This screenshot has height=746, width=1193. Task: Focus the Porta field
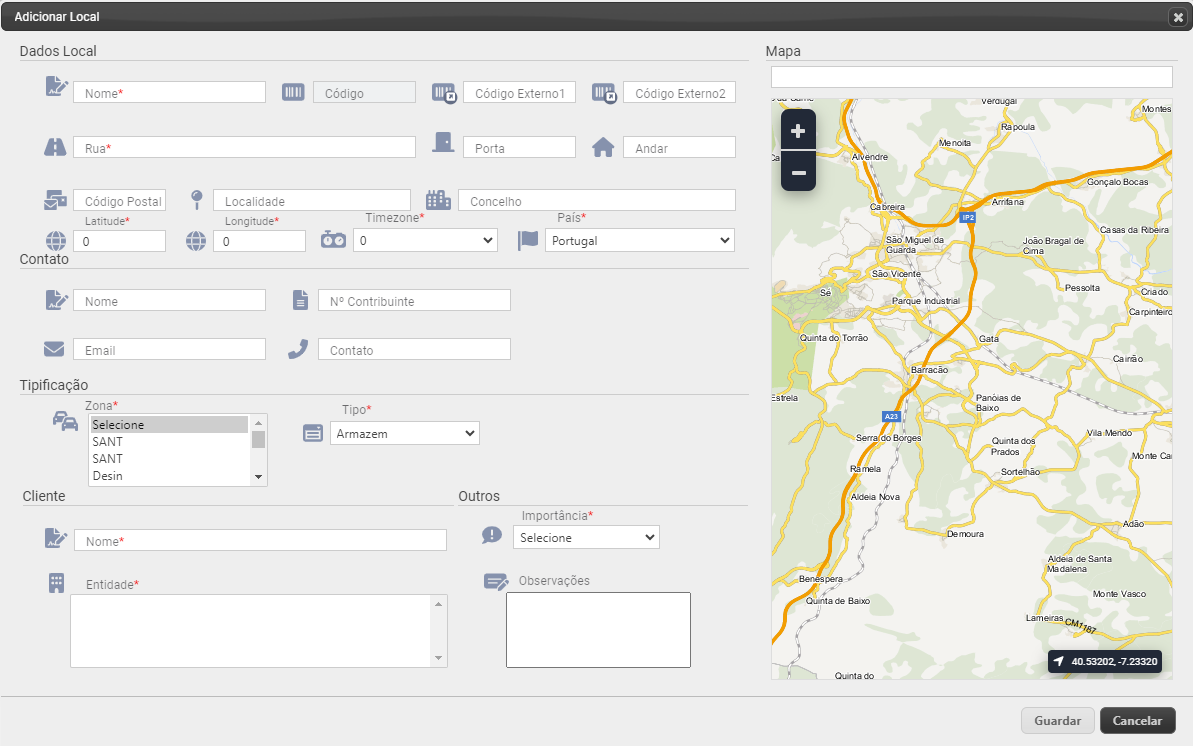(x=520, y=147)
